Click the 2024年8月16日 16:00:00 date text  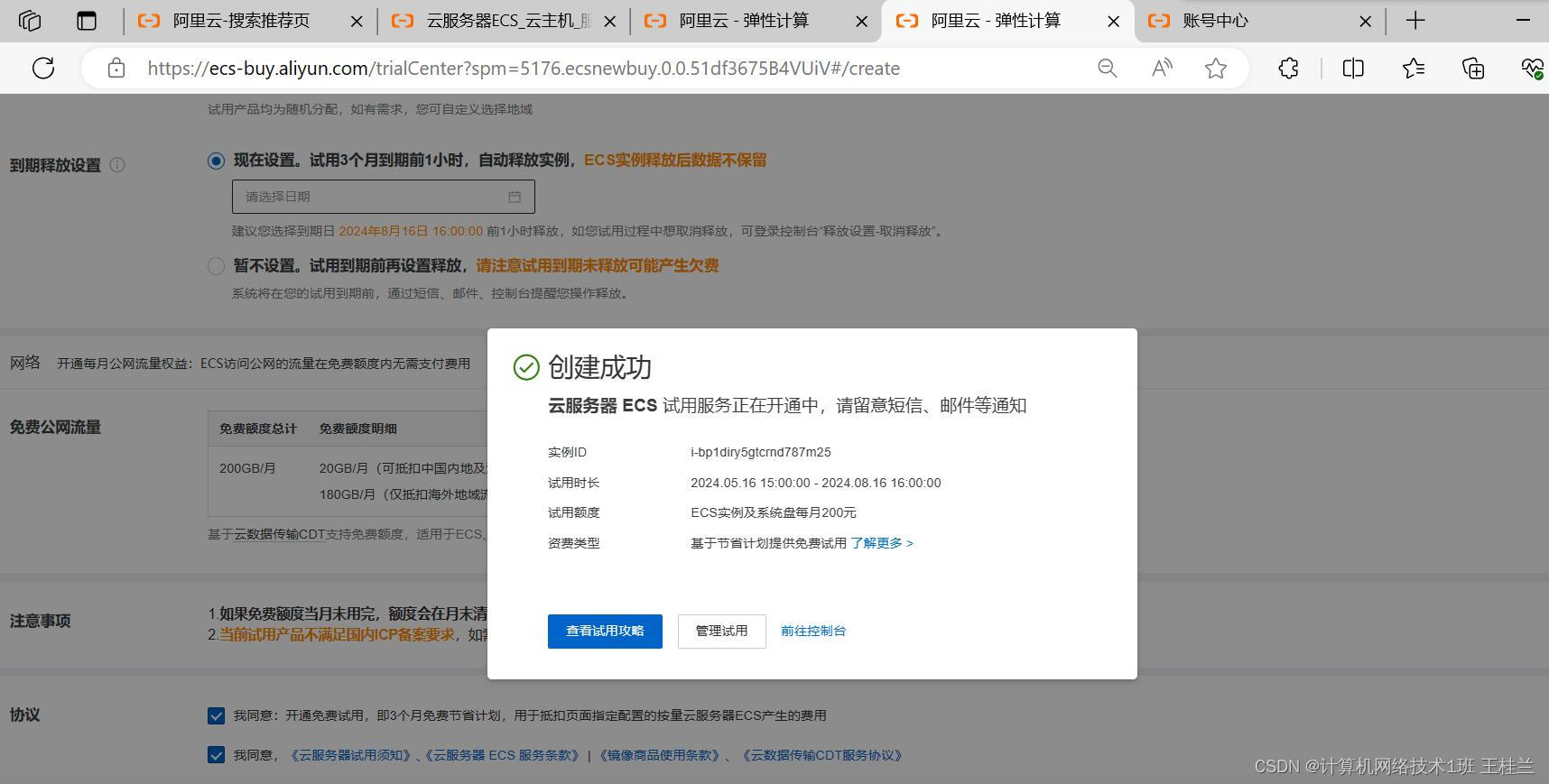pos(411,231)
